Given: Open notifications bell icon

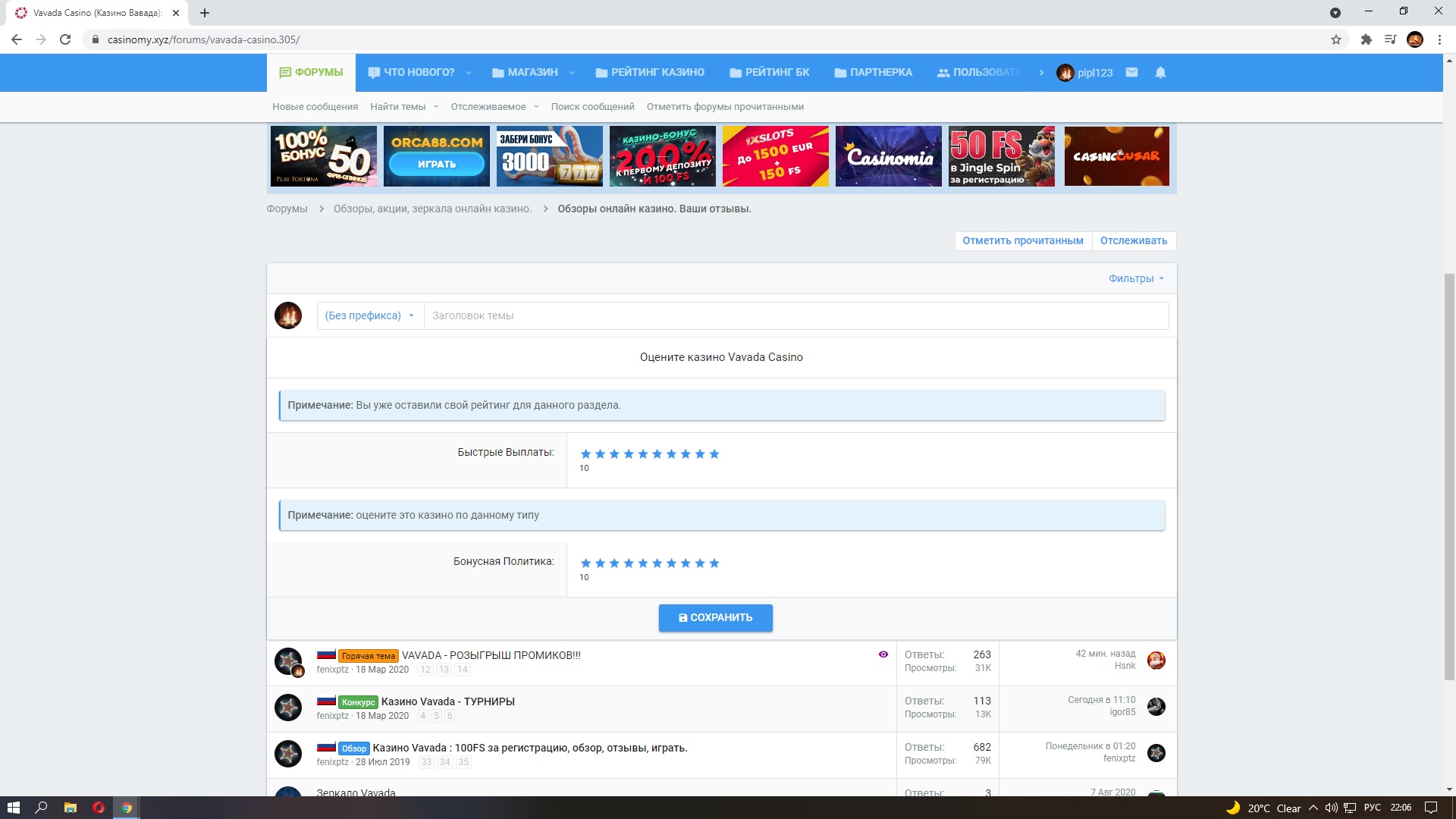Looking at the screenshot, I should [1160, 73].
